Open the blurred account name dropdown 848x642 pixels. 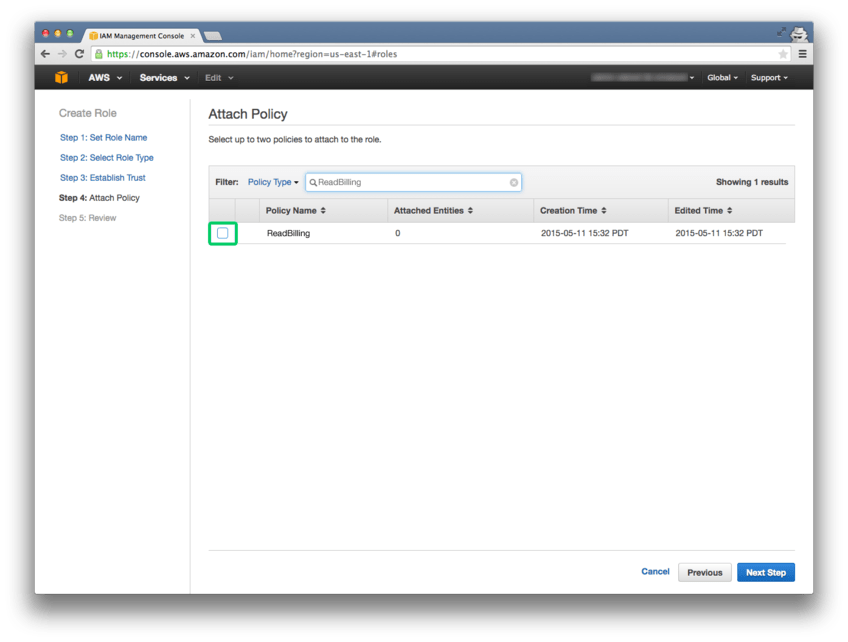[642, 77]
